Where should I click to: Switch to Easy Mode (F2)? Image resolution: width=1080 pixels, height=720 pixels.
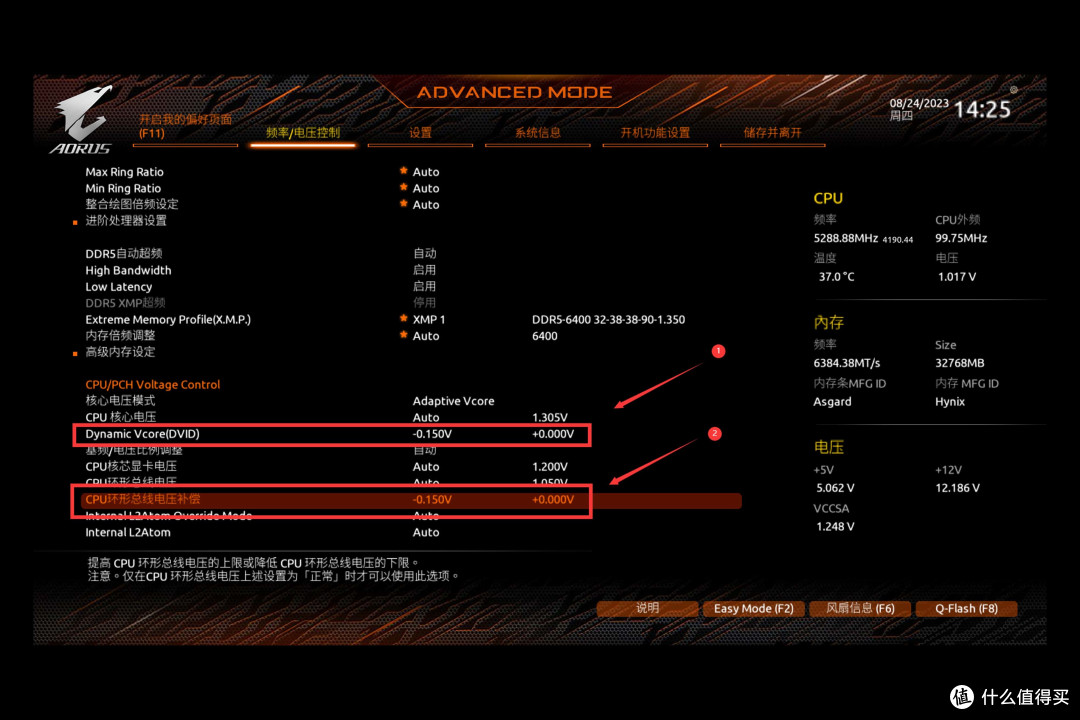coord(754,608)
